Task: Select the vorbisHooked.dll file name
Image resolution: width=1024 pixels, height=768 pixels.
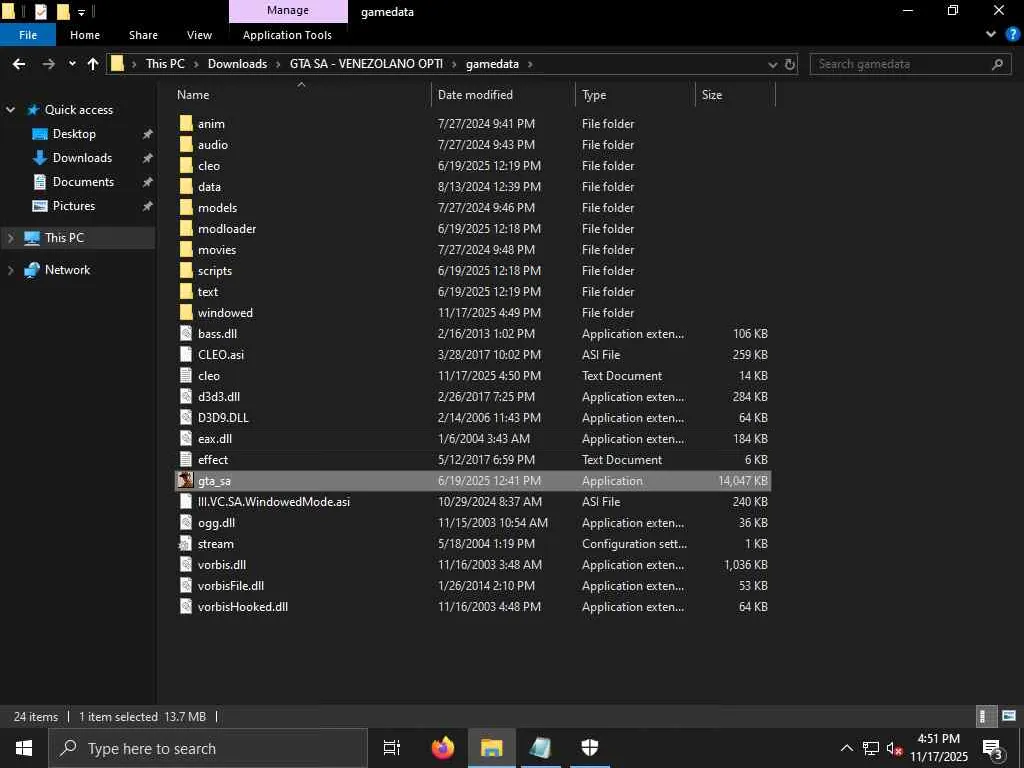Action: 243,607
